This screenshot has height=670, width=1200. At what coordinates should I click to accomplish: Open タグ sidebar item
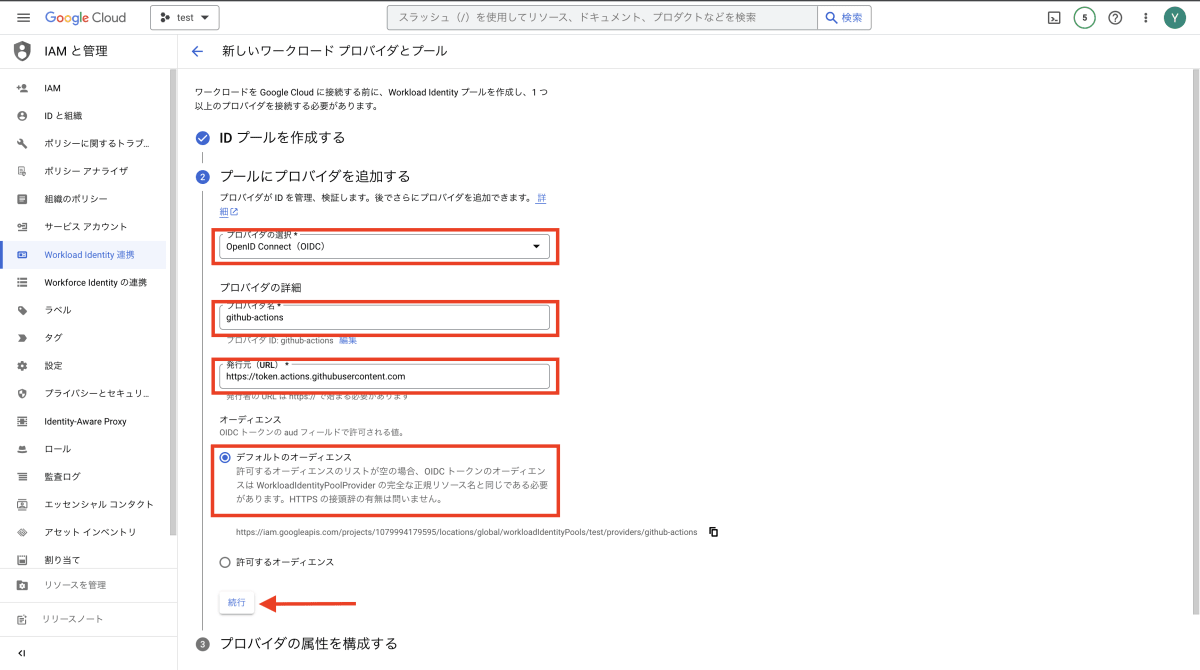tap(83, 338)
